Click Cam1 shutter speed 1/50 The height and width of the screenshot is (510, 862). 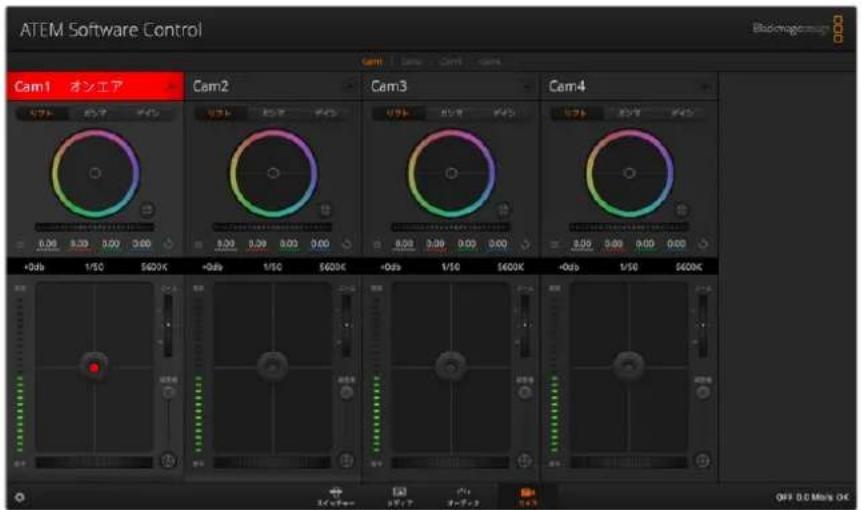coord(95,267)
